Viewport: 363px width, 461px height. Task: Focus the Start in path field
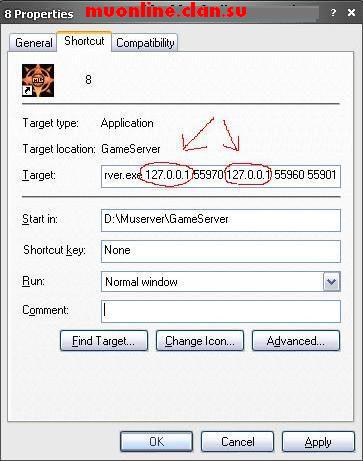pos(221,220)
